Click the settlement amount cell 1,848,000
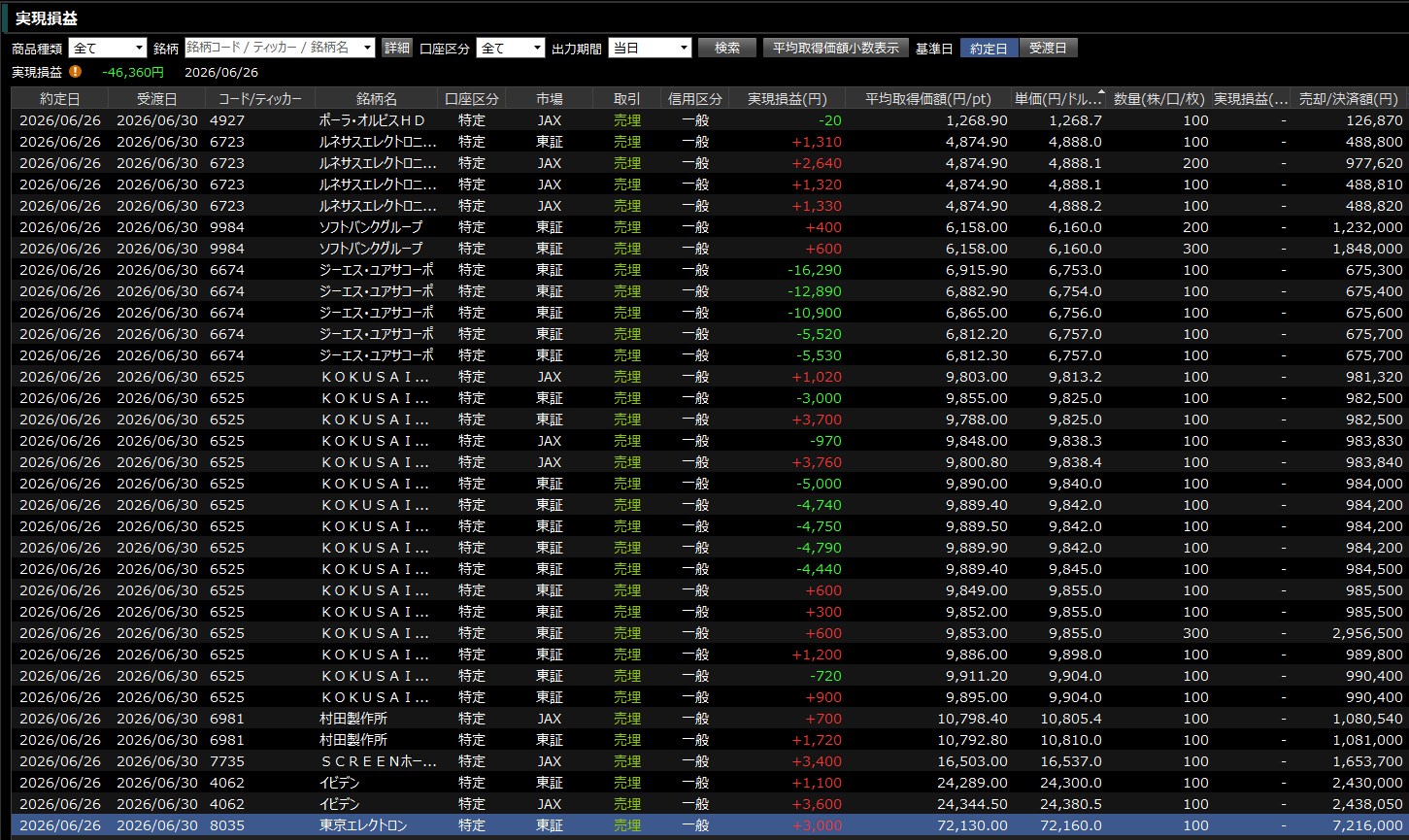The width and height of the screenshot is (1409, 840). click(x=1367, y=249)
